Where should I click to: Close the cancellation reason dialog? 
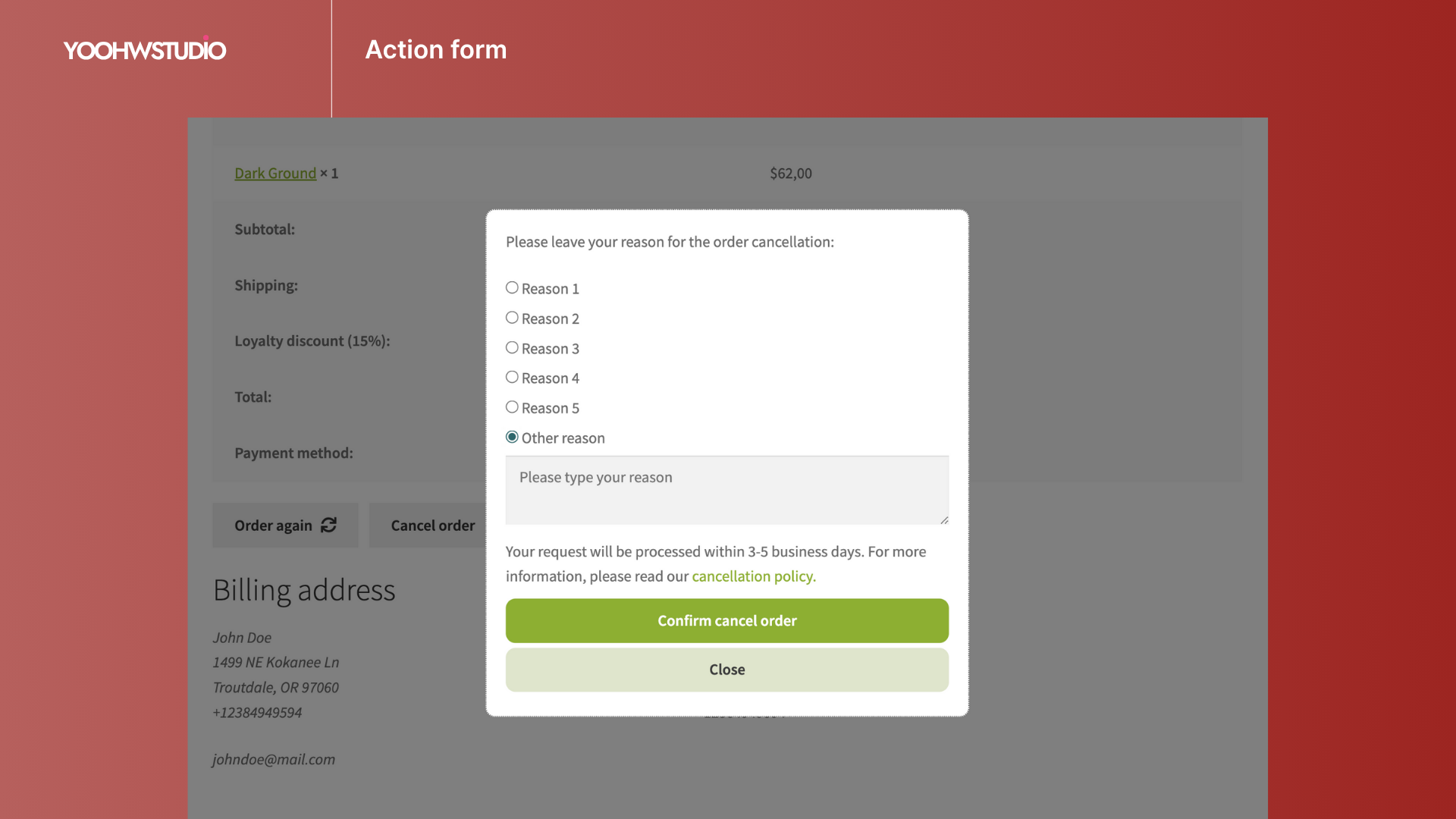click(726, 670)
